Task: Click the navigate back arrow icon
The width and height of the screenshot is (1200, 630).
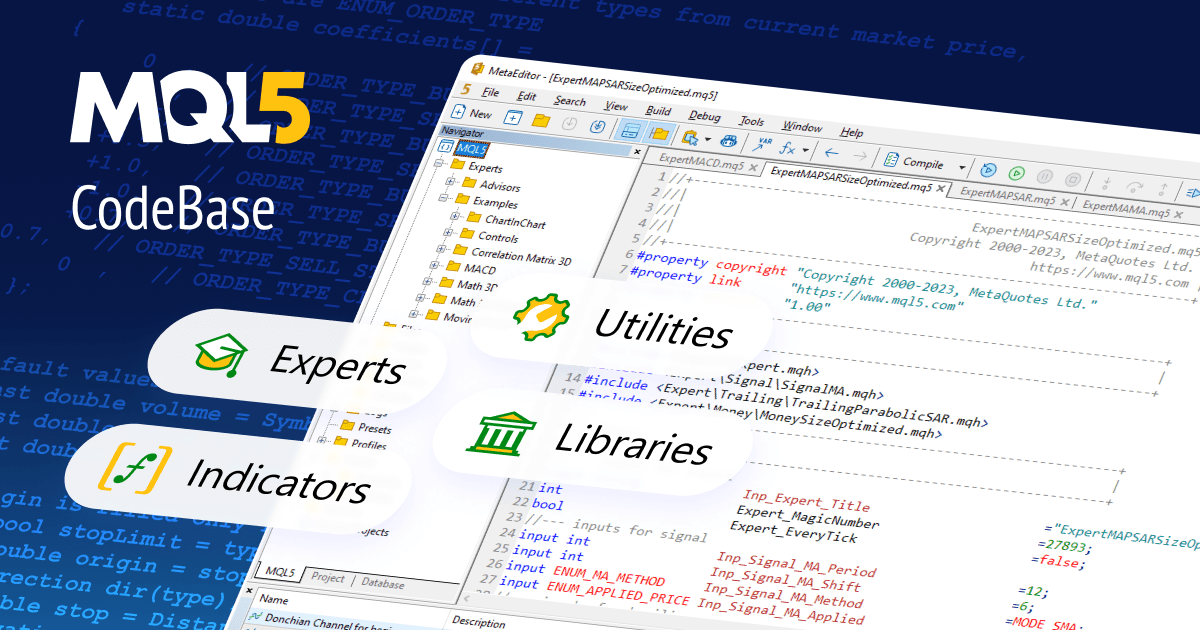Action: coord(831,154)
